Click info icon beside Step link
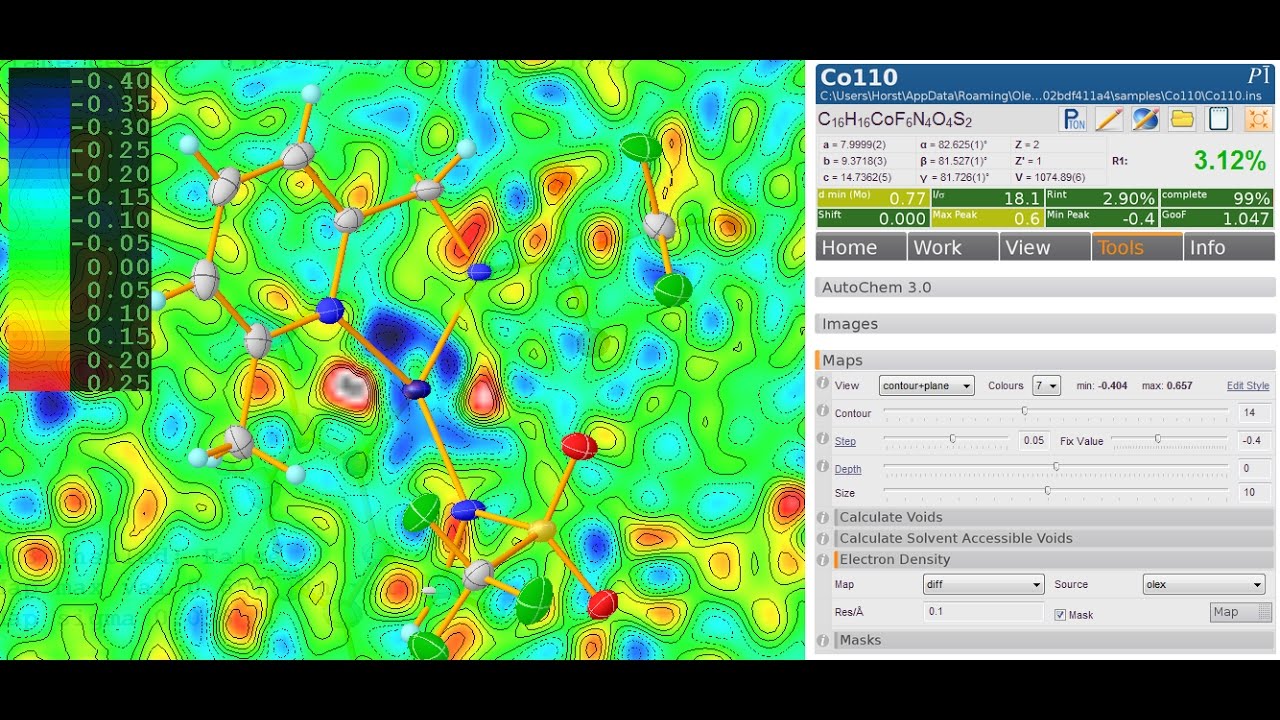 823,440
